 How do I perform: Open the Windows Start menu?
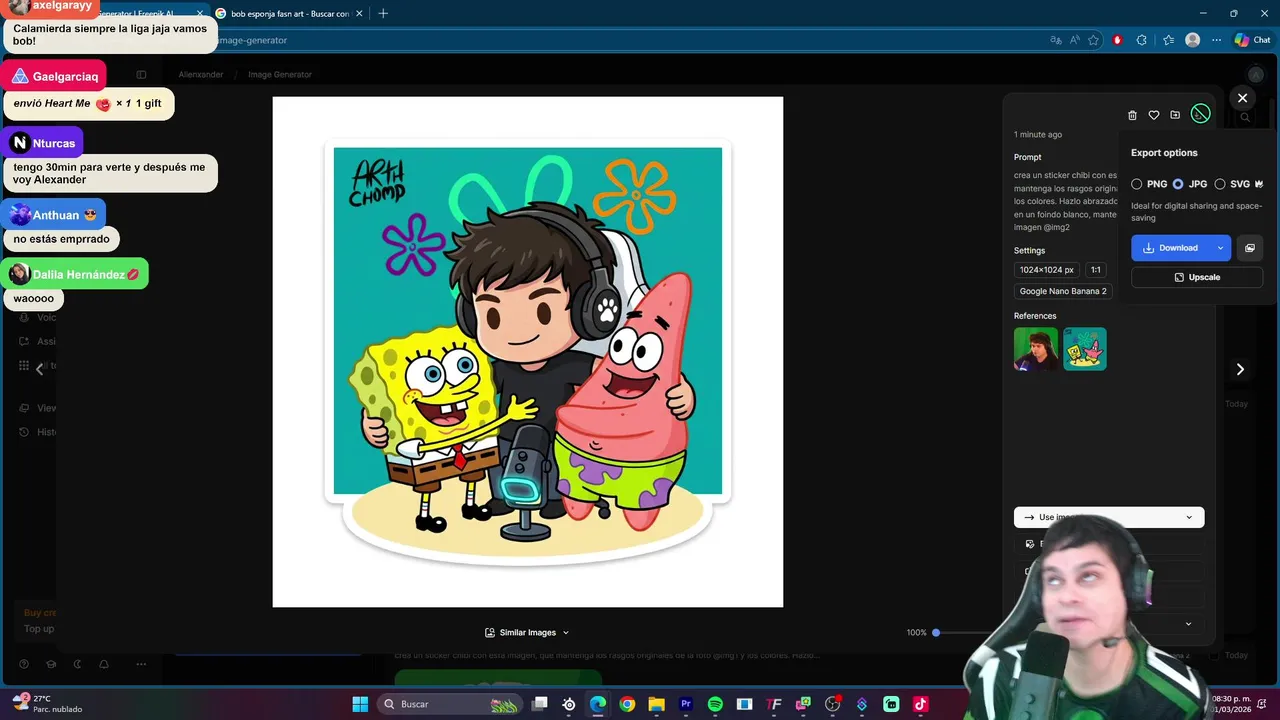click(360, 704)
